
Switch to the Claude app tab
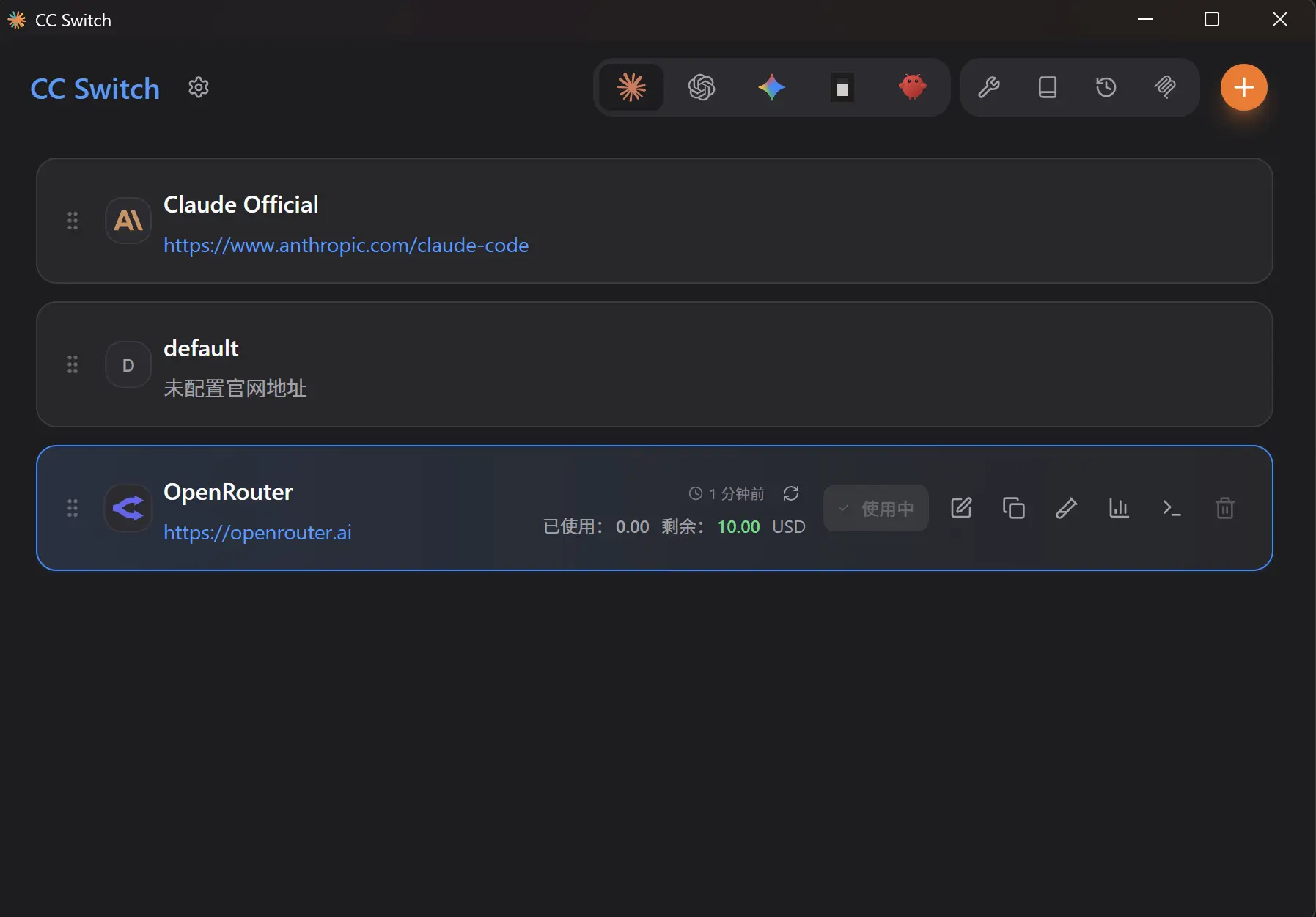click(631, 88)
